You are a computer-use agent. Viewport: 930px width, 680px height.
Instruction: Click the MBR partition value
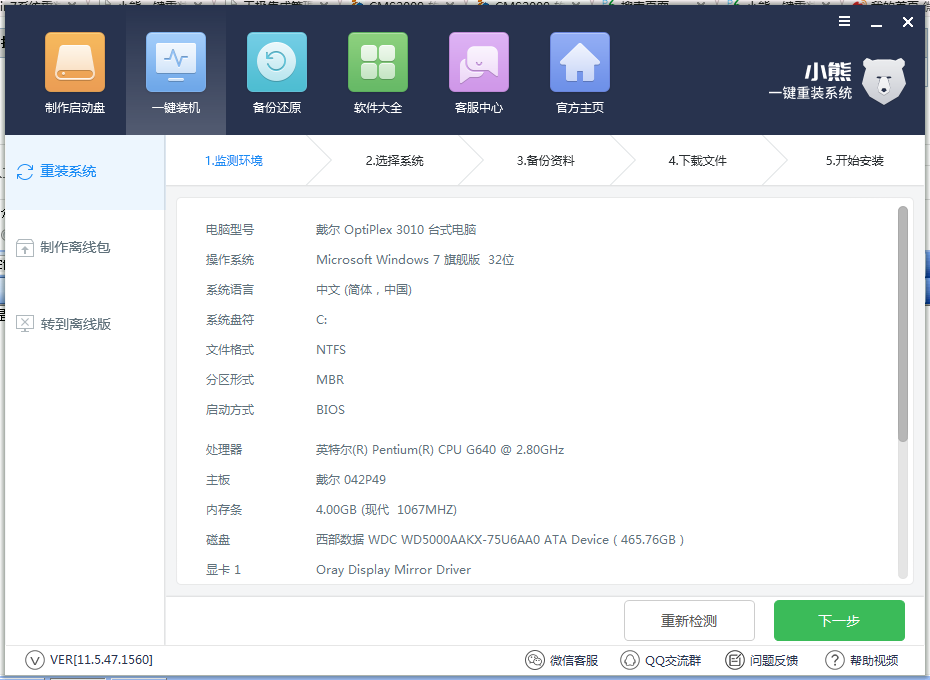(x=330, y=380)
